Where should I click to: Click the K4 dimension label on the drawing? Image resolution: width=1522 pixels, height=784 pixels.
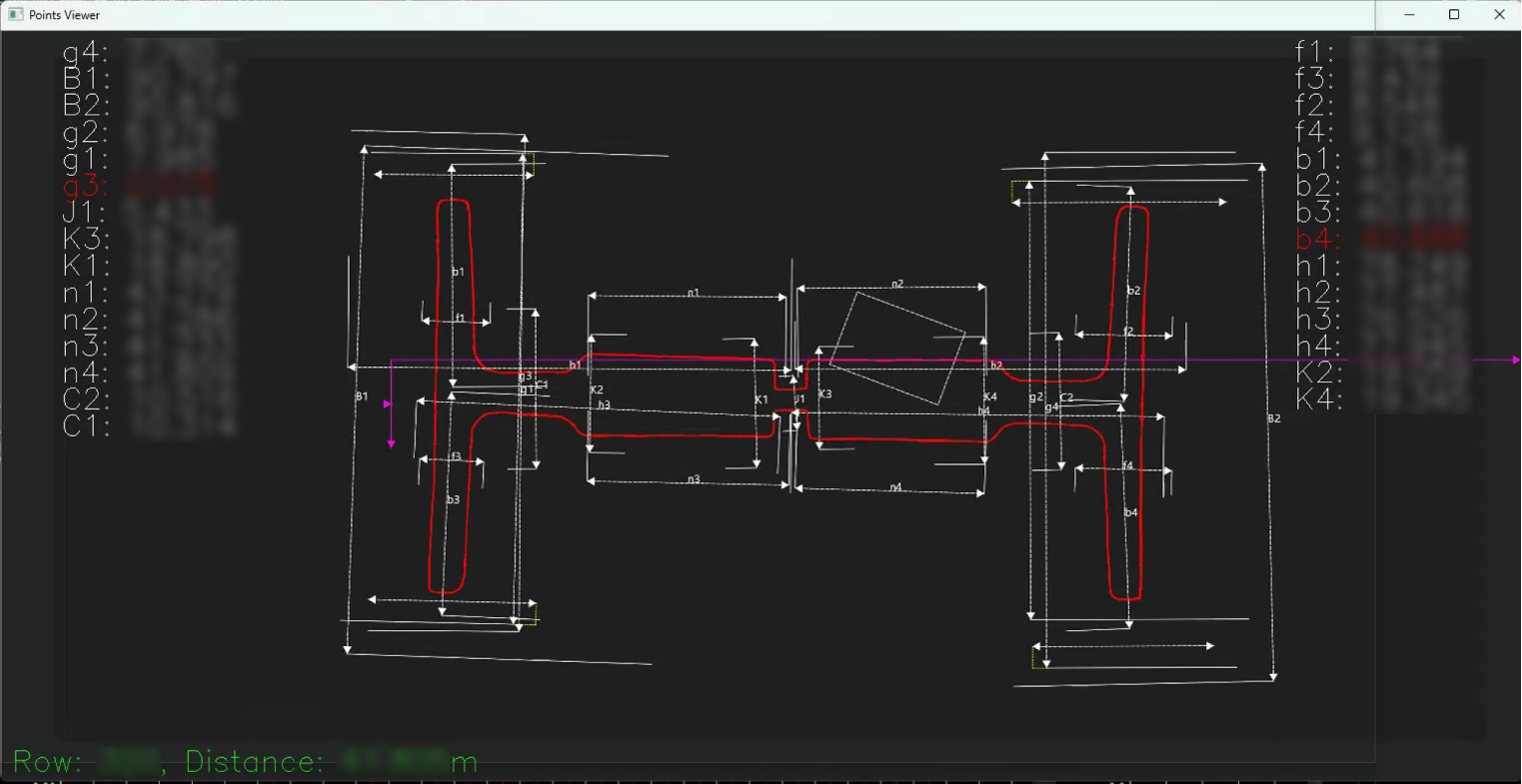(990, 397)
